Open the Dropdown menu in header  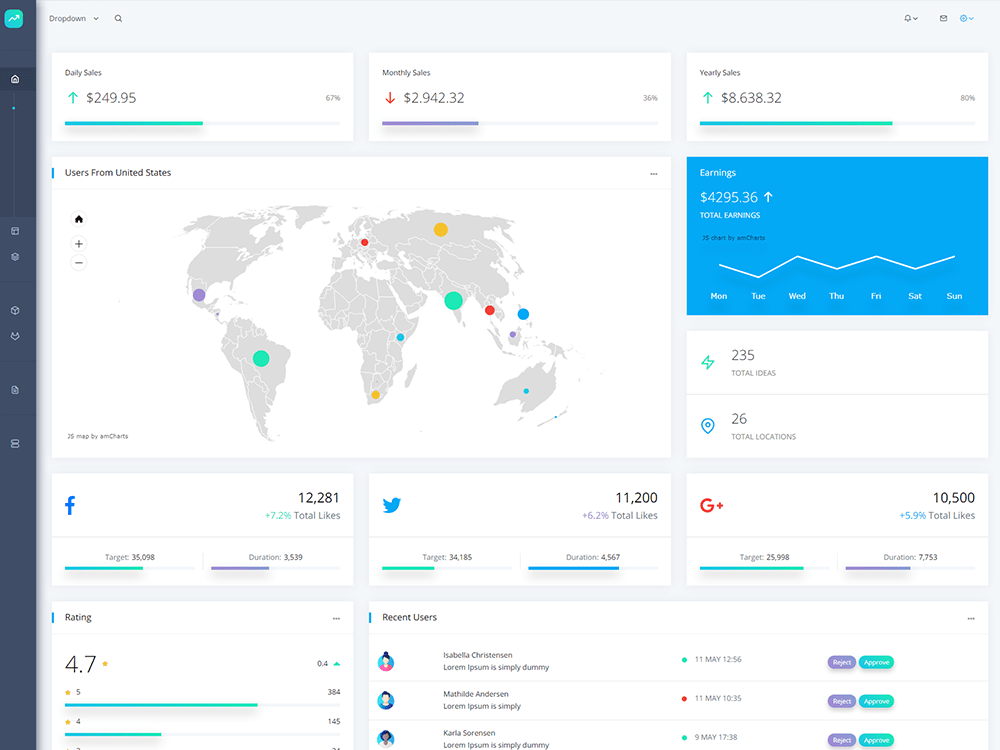coord(74,18)
